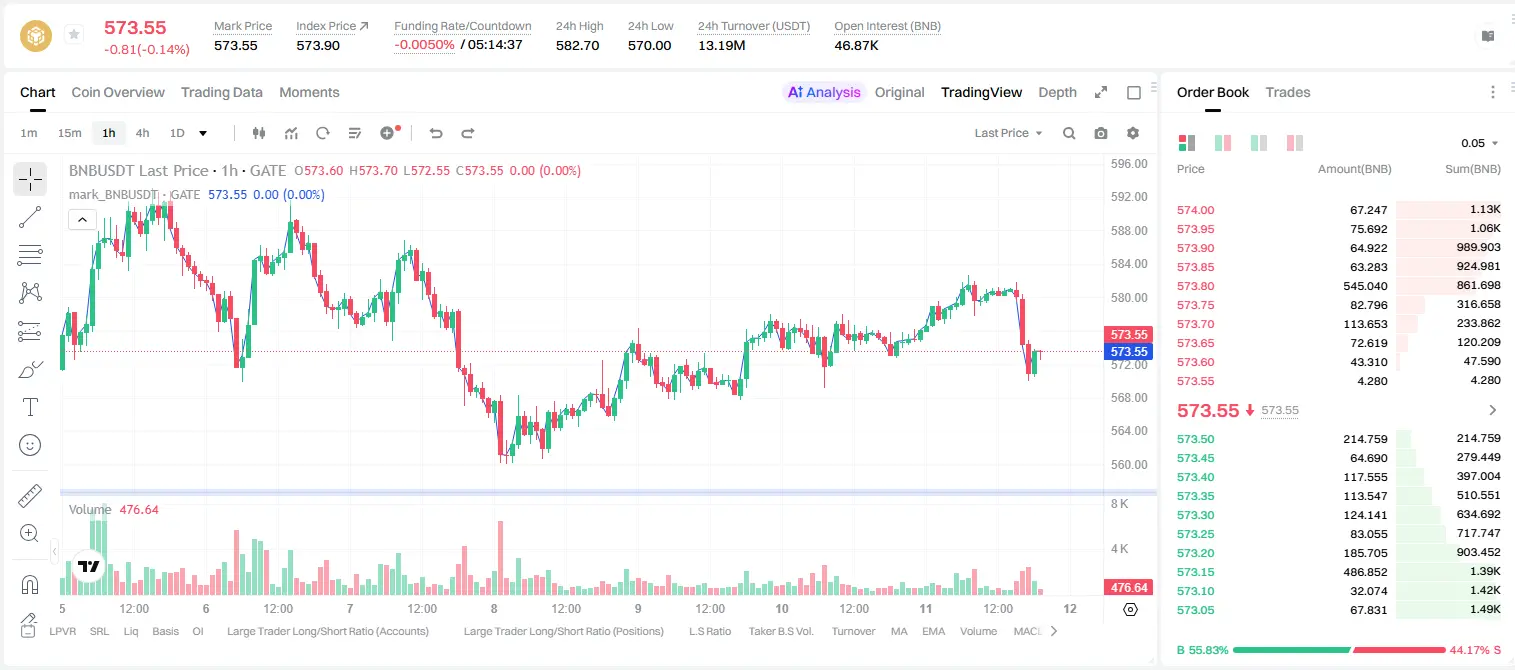
Task: Activate the magnet snap mode icon
Action: pyautogui.click(x=30, y=584)
